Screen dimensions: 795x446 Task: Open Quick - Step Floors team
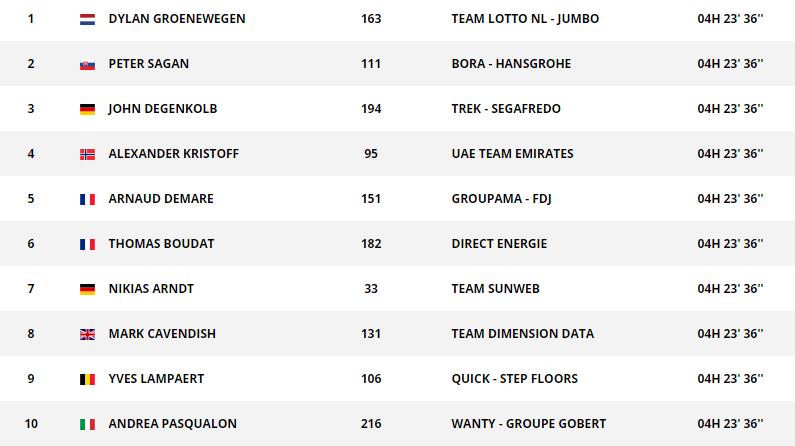coord(516,379)
